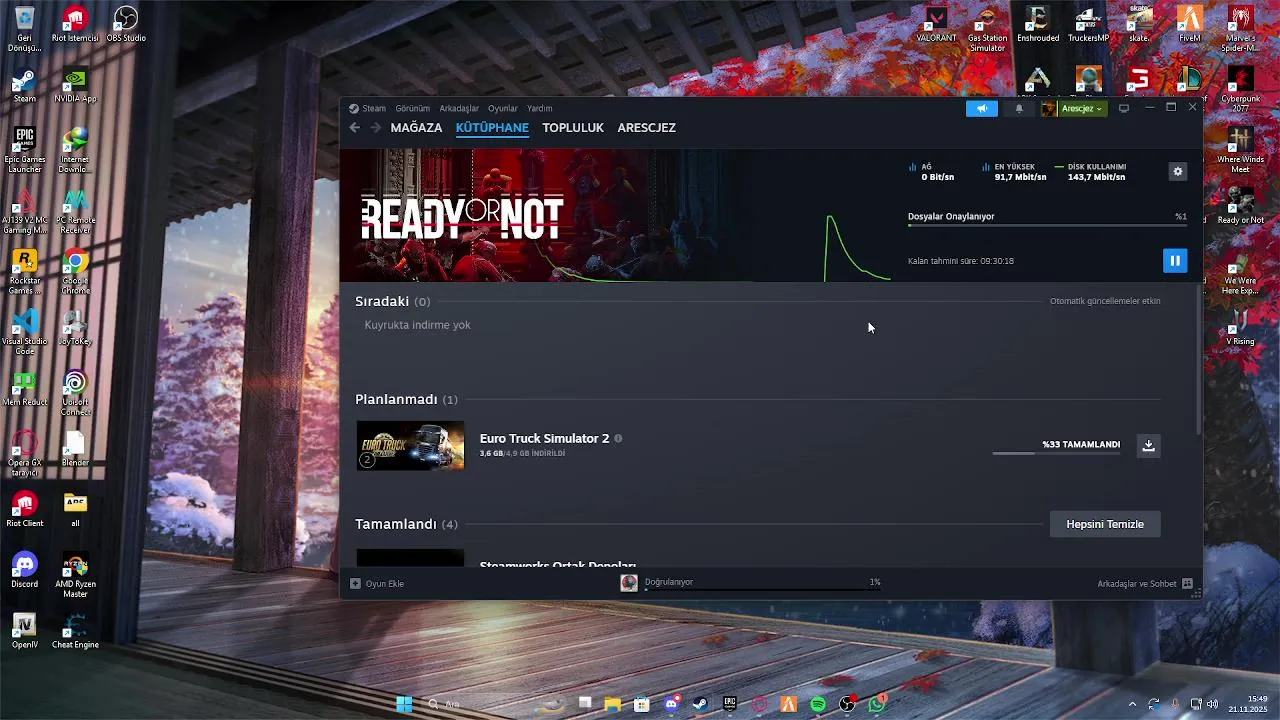Click the Sıradaki (0) heading

392,301
